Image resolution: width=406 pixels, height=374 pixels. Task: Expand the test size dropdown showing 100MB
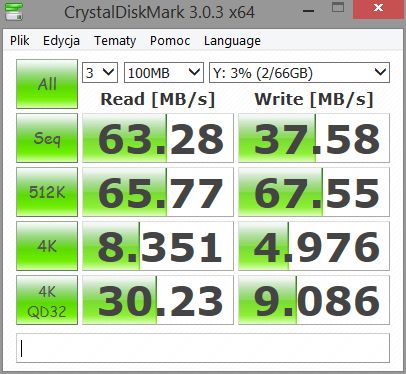pyautogui.click(x=164, y=72)
